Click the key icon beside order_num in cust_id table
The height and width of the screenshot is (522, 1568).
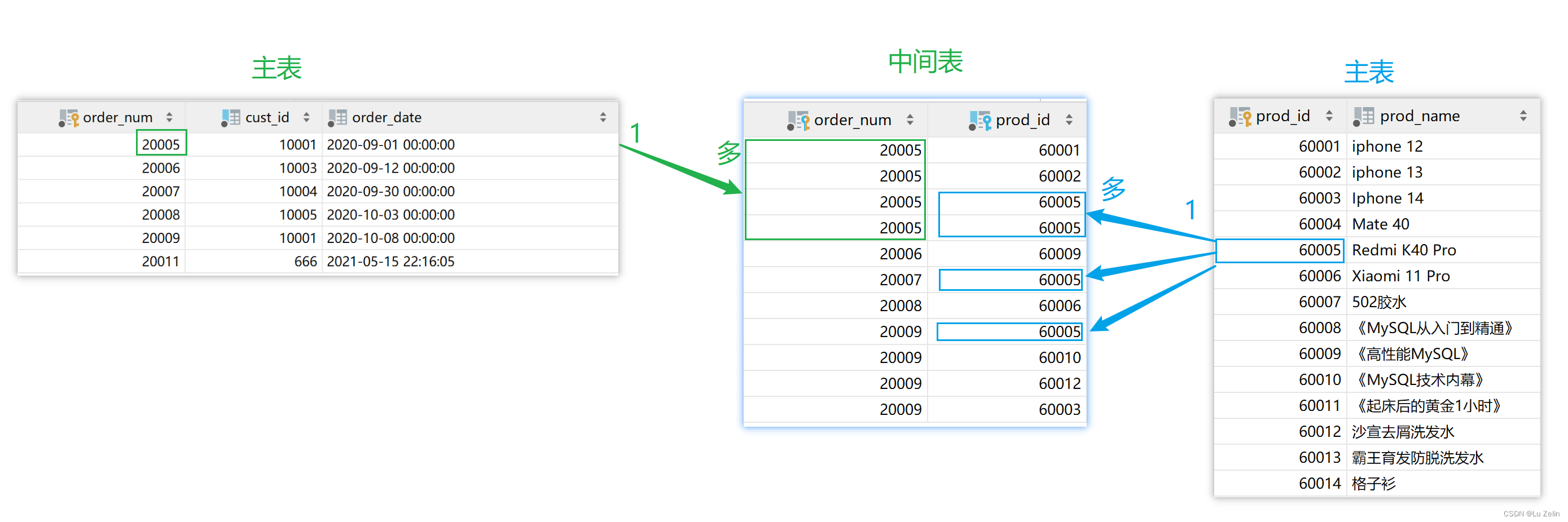pos(69,118)
